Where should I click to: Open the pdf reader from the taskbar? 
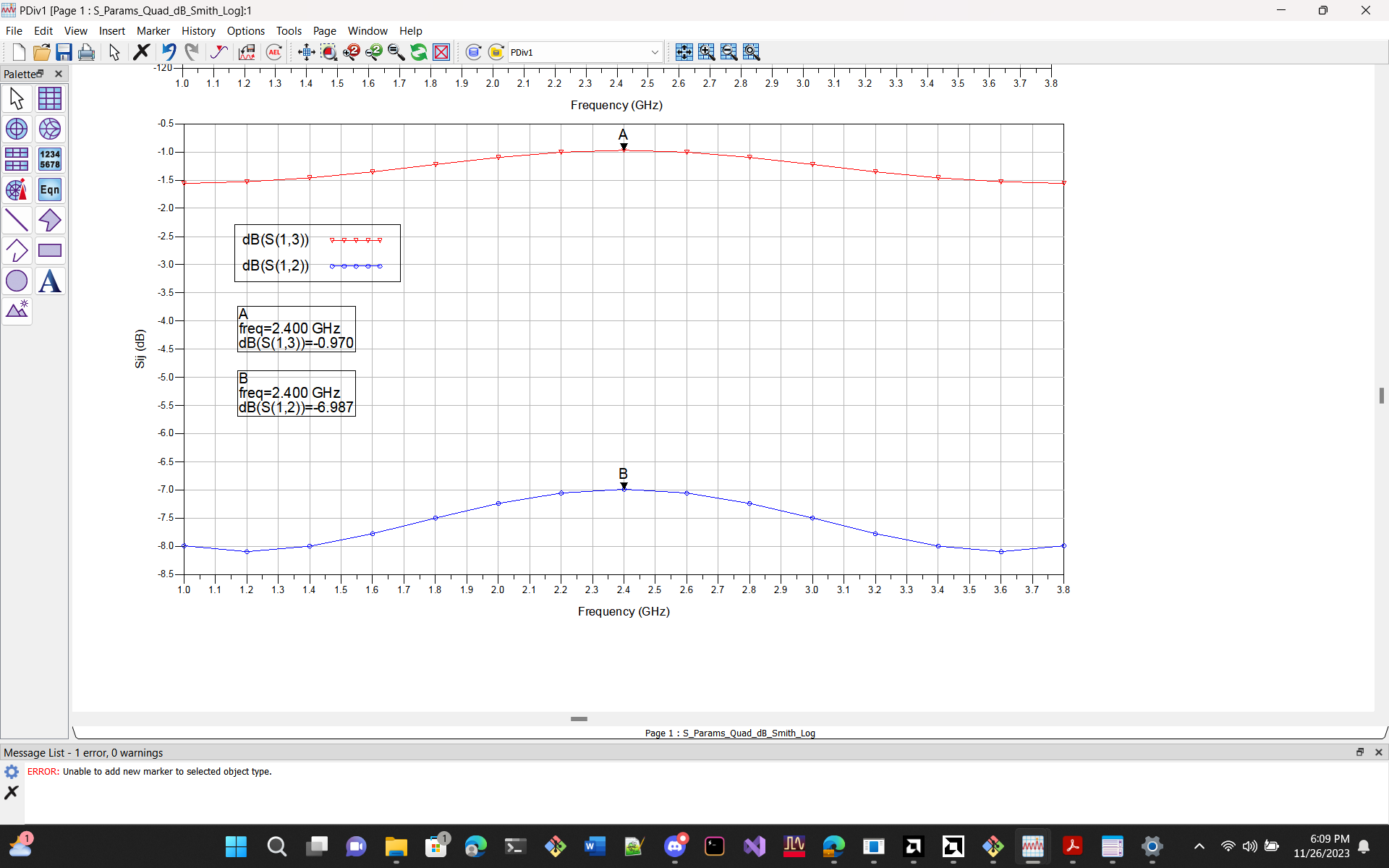[x=1073, y=846]
